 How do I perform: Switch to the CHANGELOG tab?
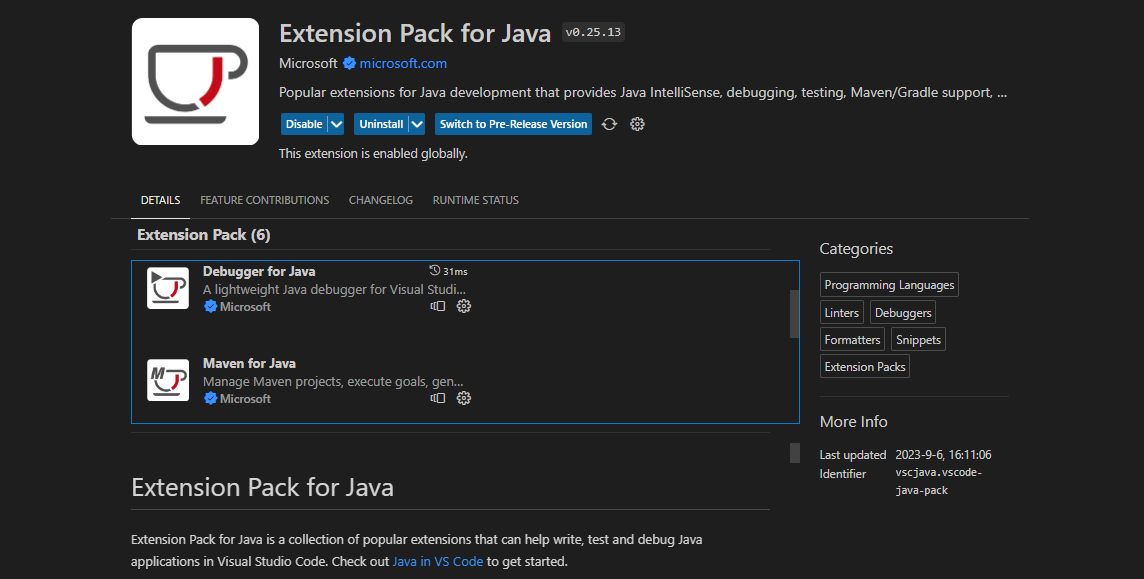pyautogui.click(x=380, y=199)
